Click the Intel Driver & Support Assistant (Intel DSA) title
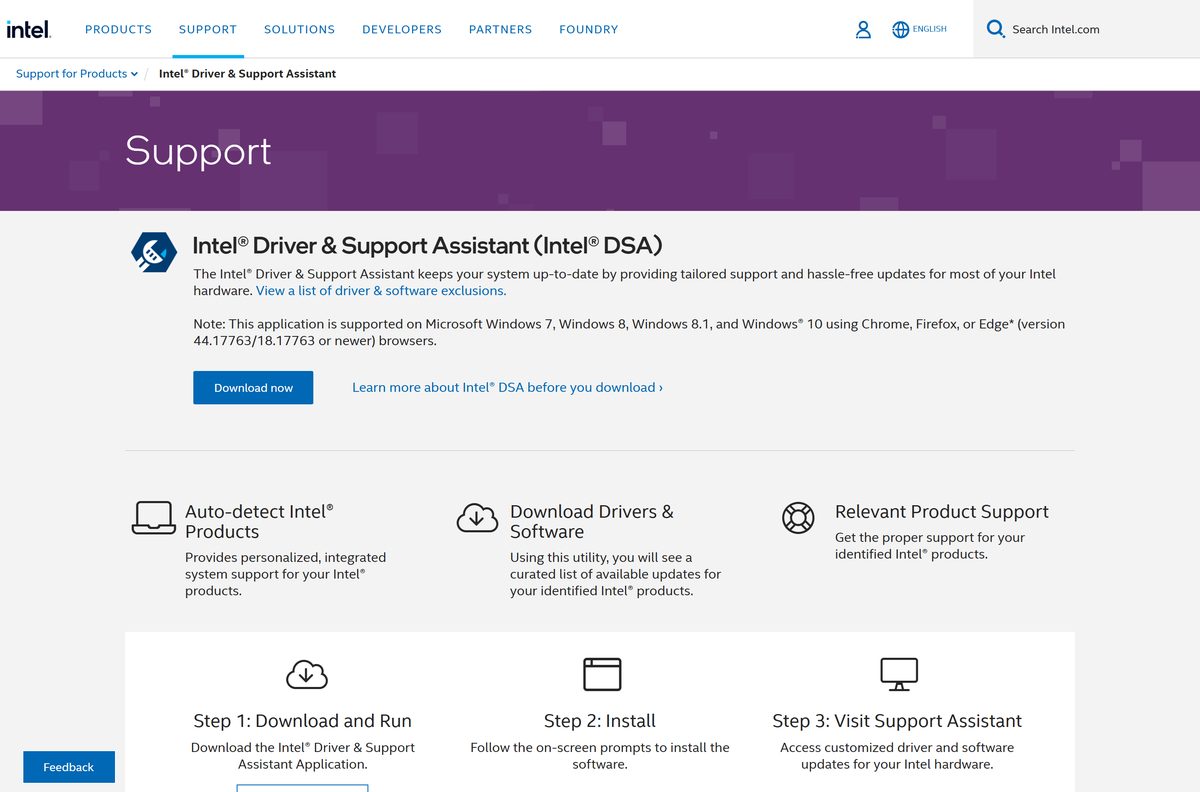1200x792 pixels. pyautogui.click(x=427, y=245)
